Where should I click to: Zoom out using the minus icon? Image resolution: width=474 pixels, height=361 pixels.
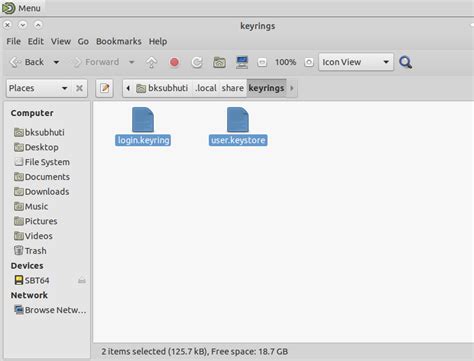click(x=262, y=62)
